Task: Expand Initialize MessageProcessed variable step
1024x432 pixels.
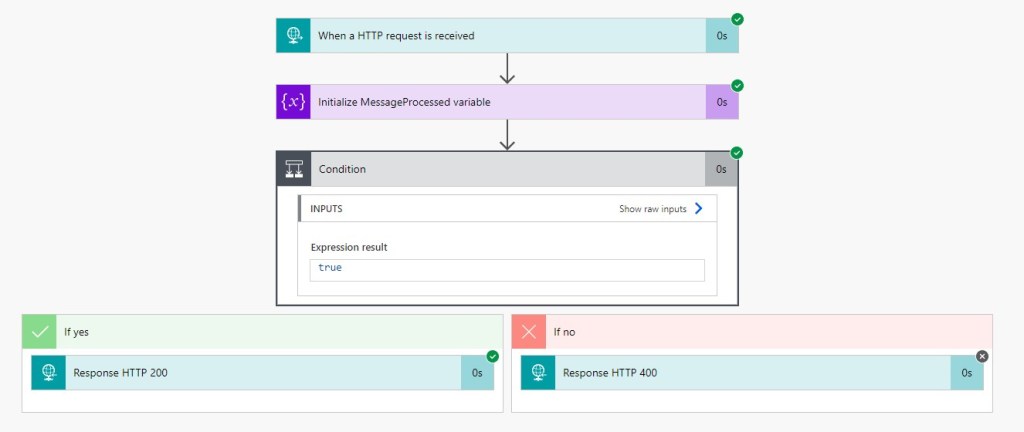Action: point(508,102)
